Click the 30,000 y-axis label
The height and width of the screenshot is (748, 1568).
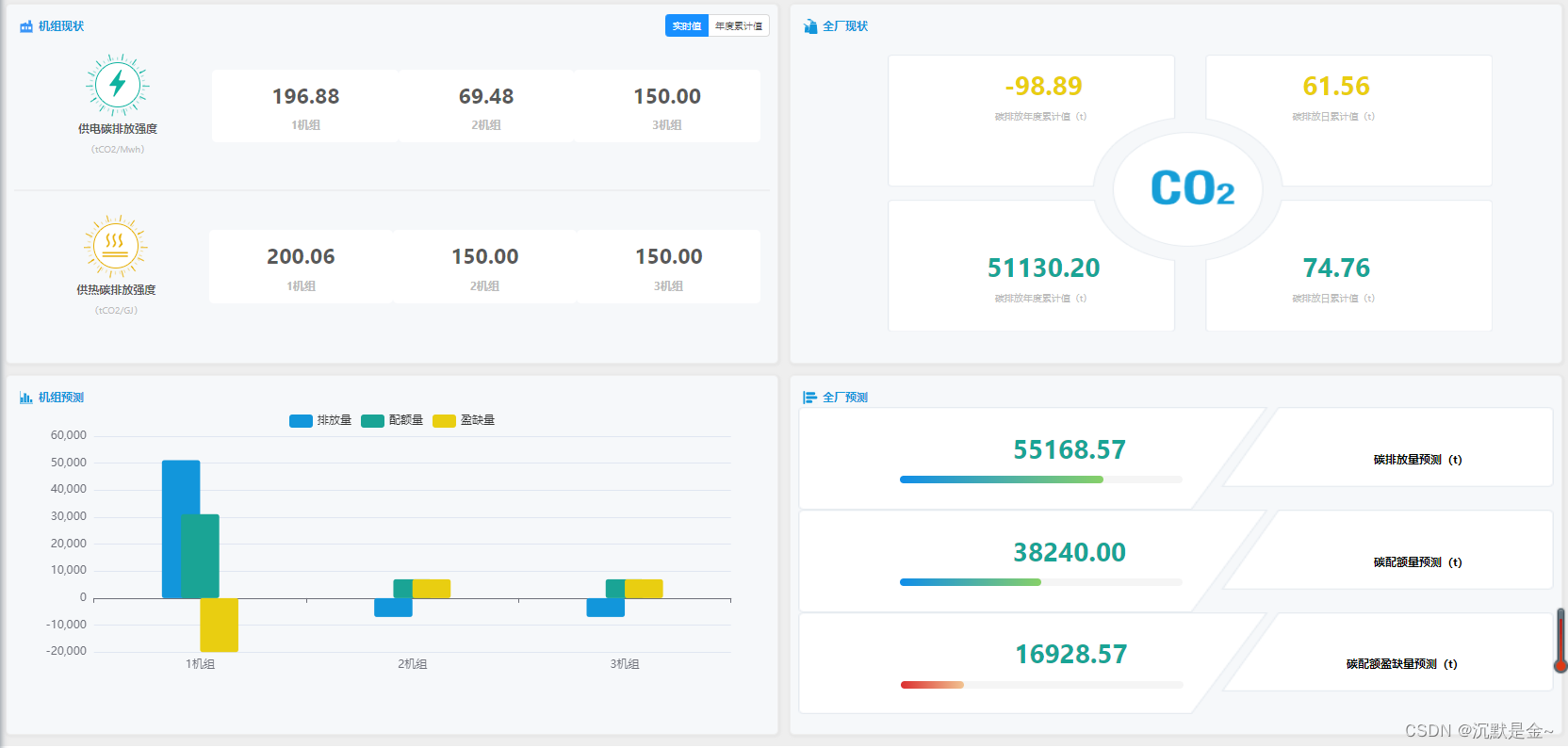coord(68,516)
